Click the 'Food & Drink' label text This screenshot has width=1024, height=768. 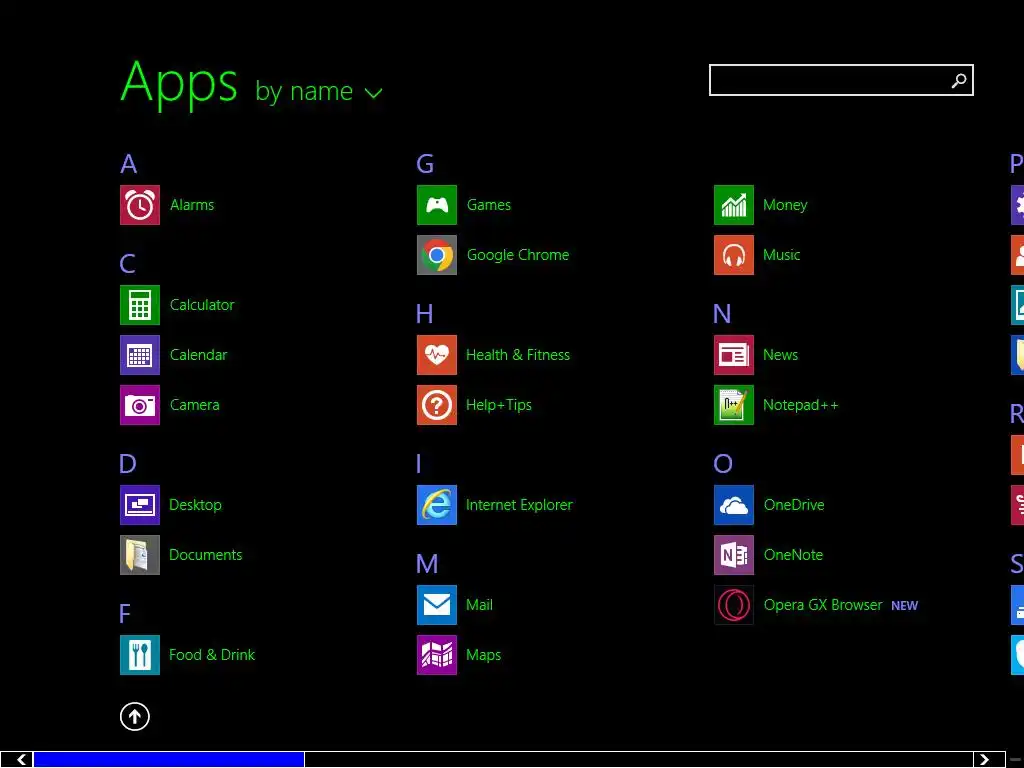coord(212,655)
